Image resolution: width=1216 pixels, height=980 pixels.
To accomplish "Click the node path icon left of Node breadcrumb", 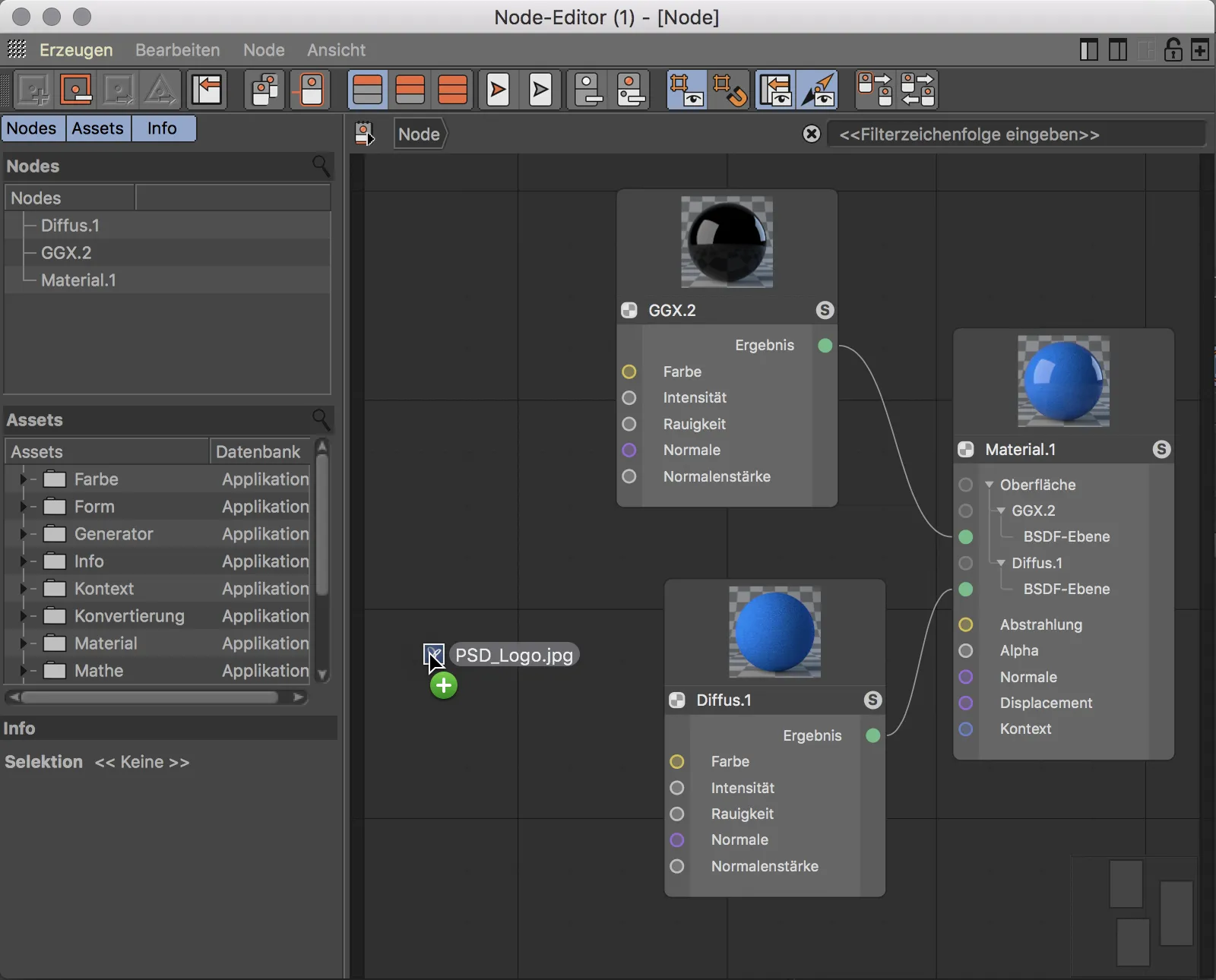I will pyautogui.click(x=365, y=134).
